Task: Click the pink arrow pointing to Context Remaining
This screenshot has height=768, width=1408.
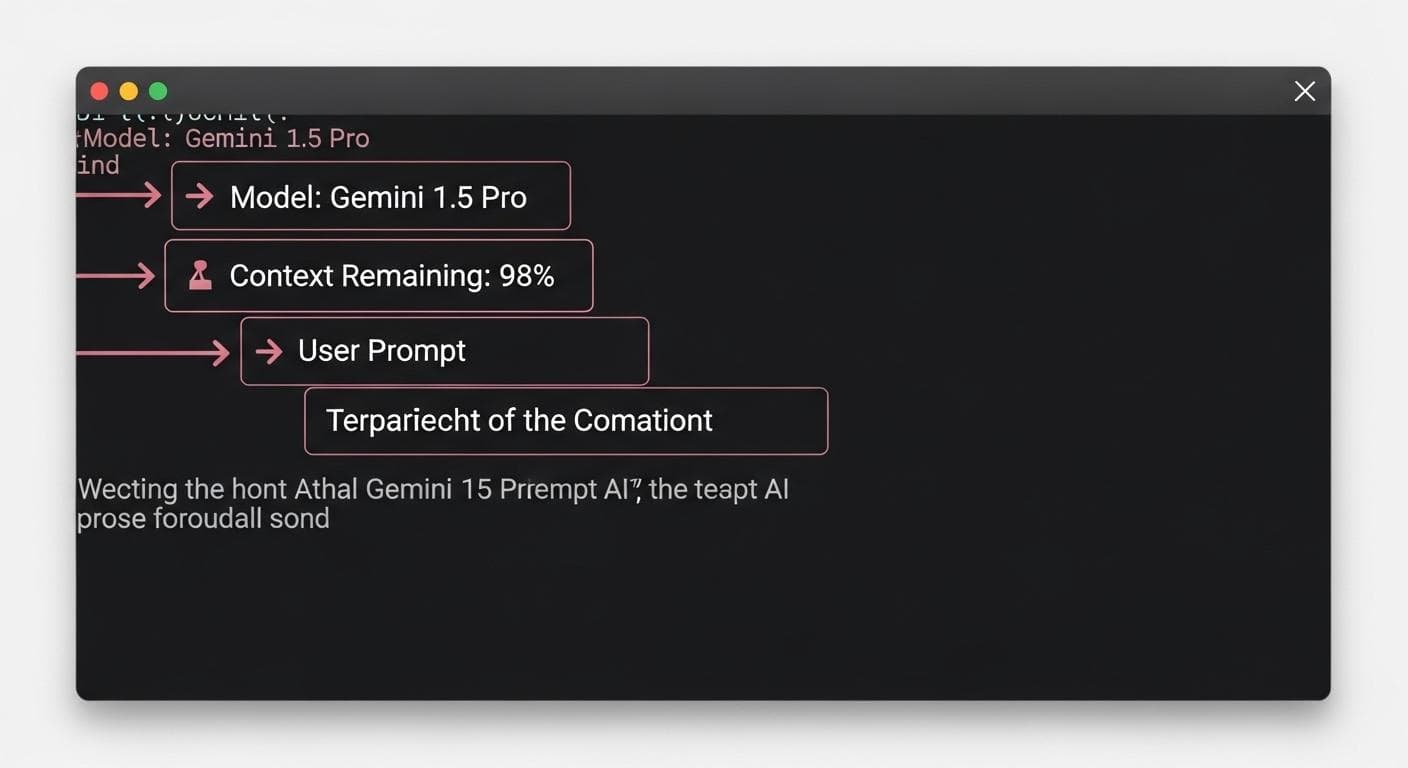Action: [x=115, y=274]
